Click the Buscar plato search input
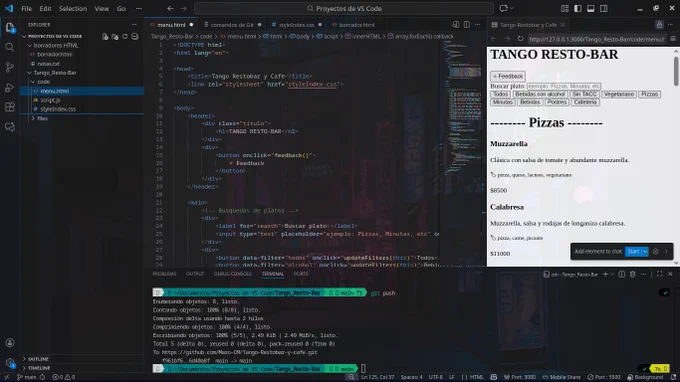680x382 pixels. click(x=564, y=86)
